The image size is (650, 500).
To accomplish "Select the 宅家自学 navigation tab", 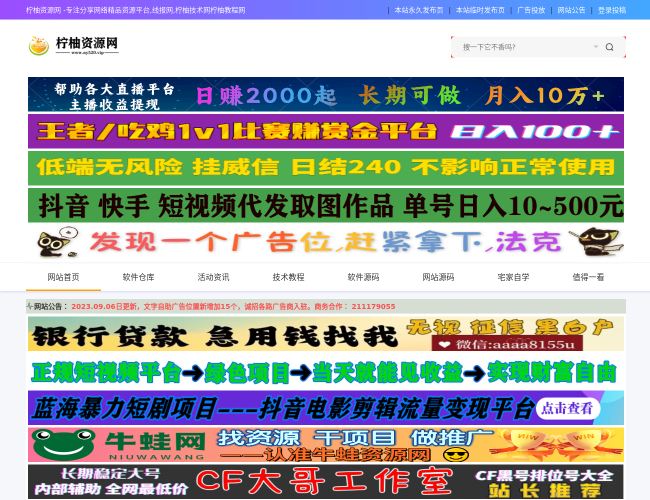I will click(x=513, y=277).
